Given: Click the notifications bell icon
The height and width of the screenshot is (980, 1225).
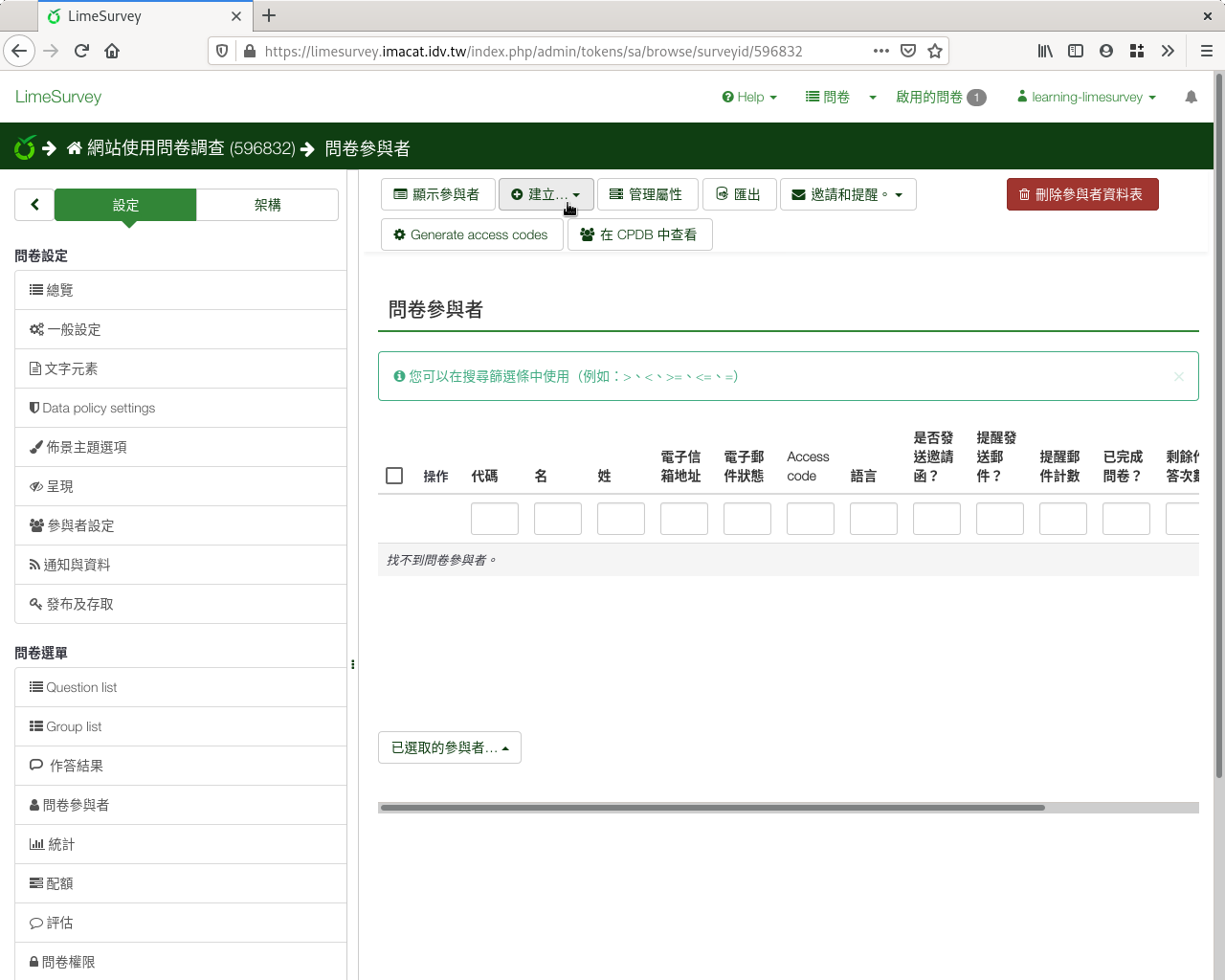Looking at the screenshot, I should coord(1191,97).
